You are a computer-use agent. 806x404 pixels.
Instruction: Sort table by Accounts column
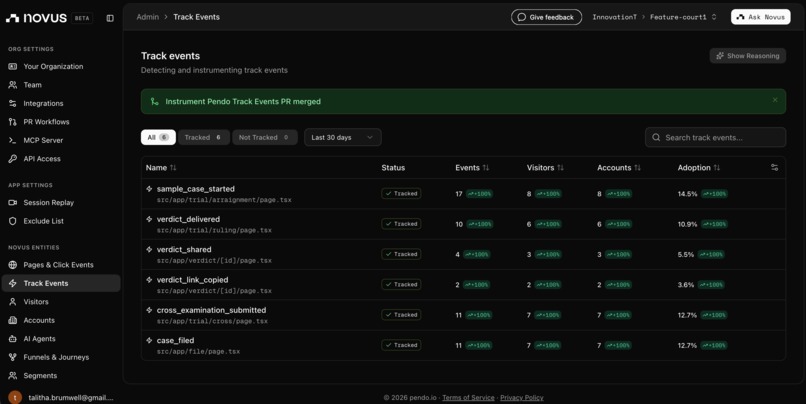click(618, 168)
